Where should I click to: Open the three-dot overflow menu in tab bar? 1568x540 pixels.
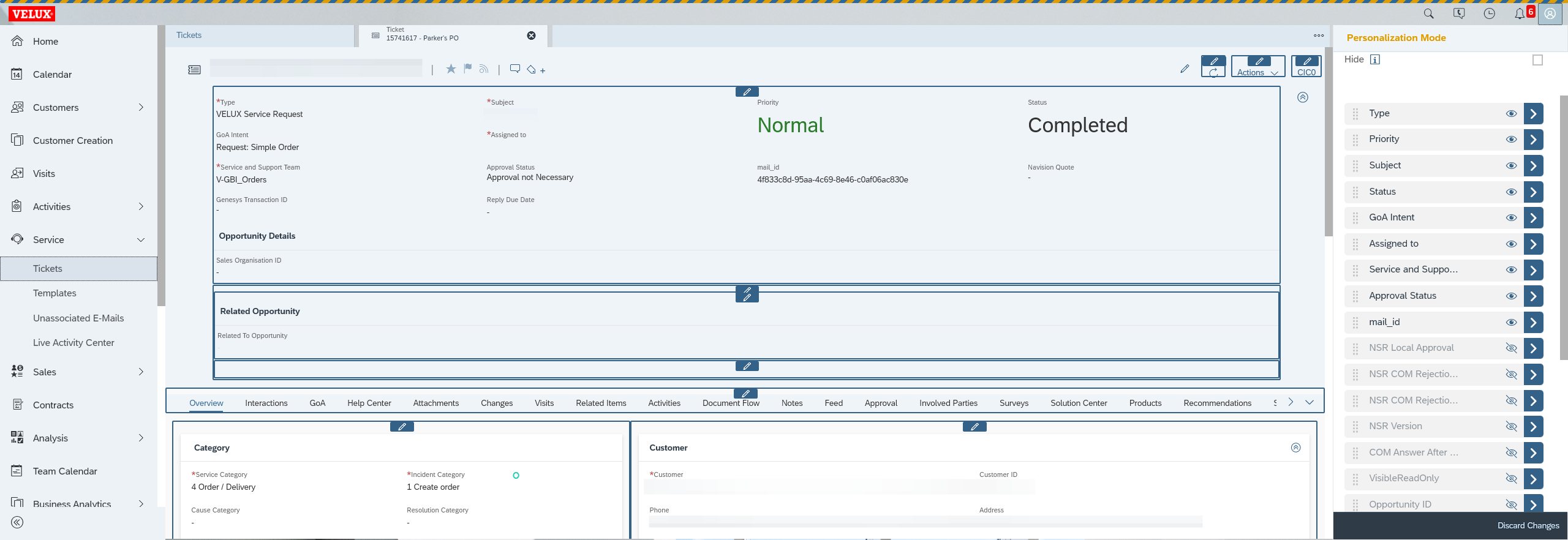point(1319,36)
